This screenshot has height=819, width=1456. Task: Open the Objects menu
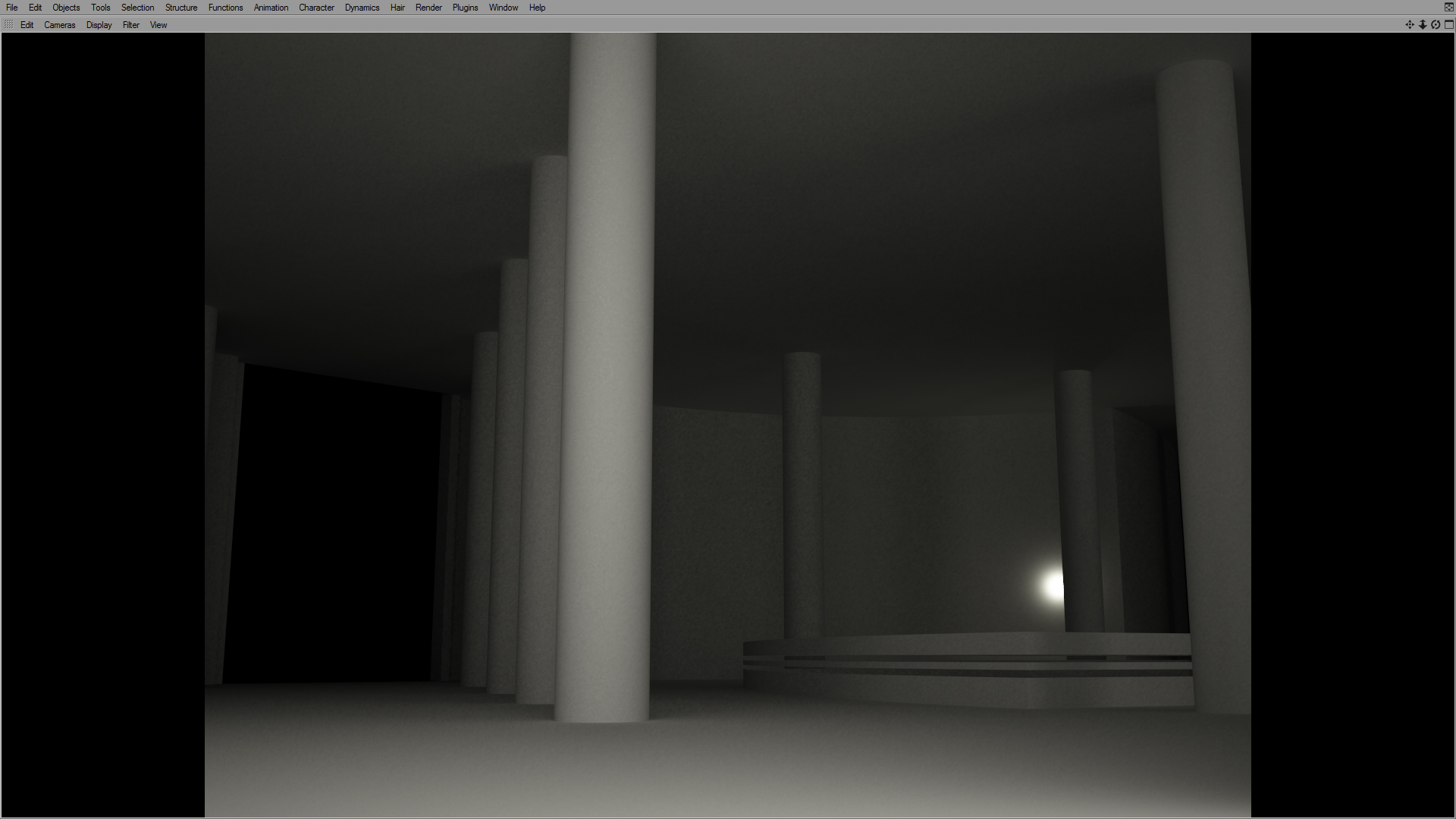(66, 8)
